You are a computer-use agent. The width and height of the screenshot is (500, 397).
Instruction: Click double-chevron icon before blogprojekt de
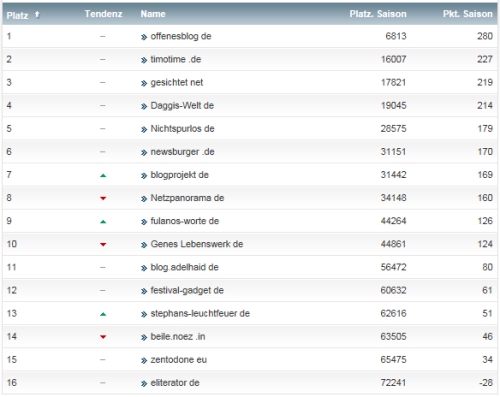pos(144,176)
